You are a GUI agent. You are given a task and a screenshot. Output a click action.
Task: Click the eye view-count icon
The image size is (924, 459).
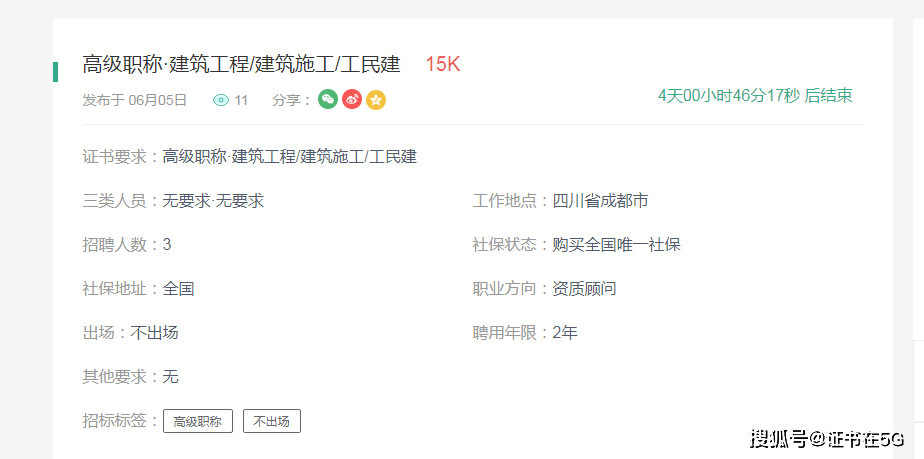click(x=221, y=100)
